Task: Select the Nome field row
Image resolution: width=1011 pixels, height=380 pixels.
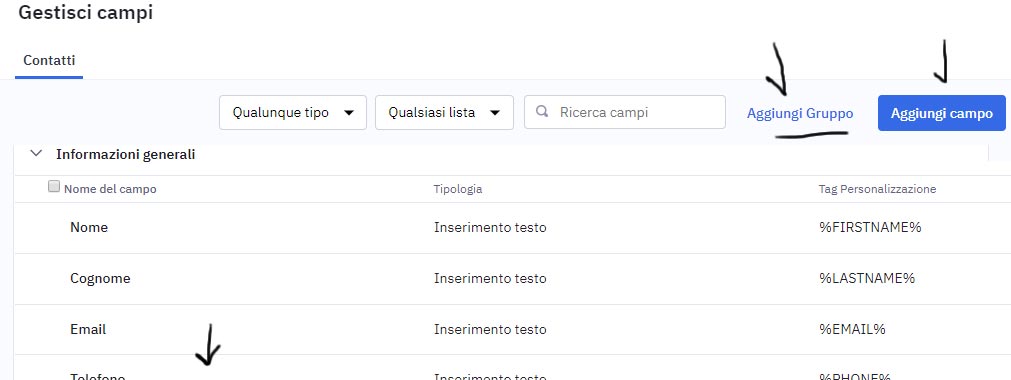Action: point(513,228)
